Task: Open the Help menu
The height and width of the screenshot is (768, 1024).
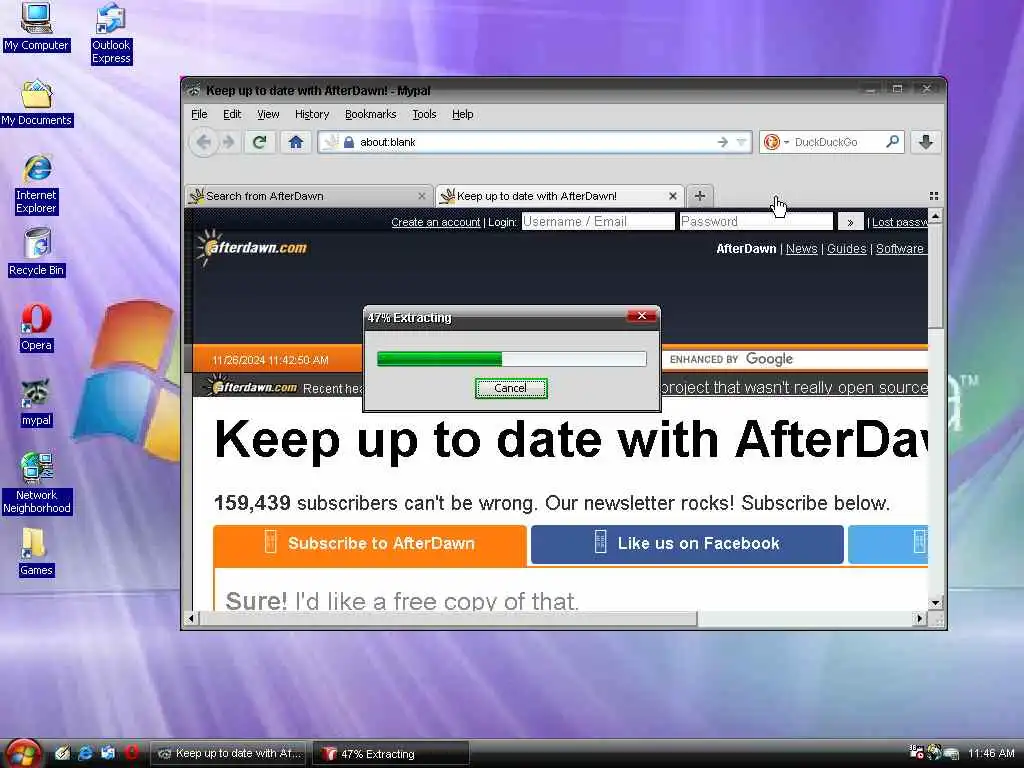Action: point(462,114)
